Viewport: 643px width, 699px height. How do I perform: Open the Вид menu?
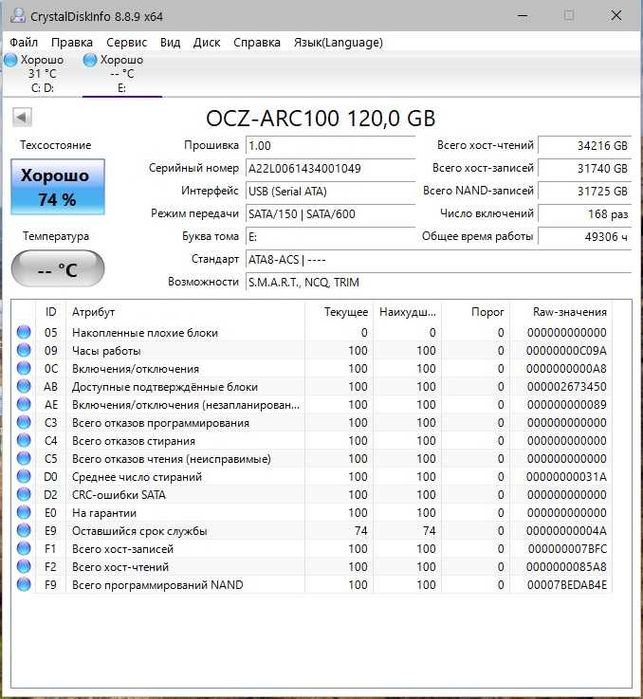pyautogui.click(x=170, y=42)
